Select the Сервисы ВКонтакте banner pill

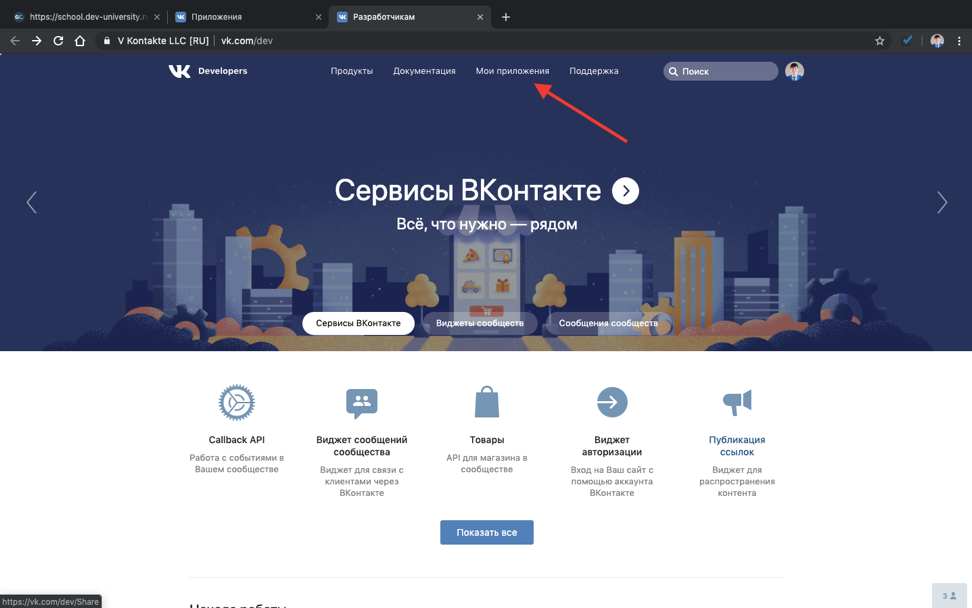pyautogui.click(x=358, y=323)
